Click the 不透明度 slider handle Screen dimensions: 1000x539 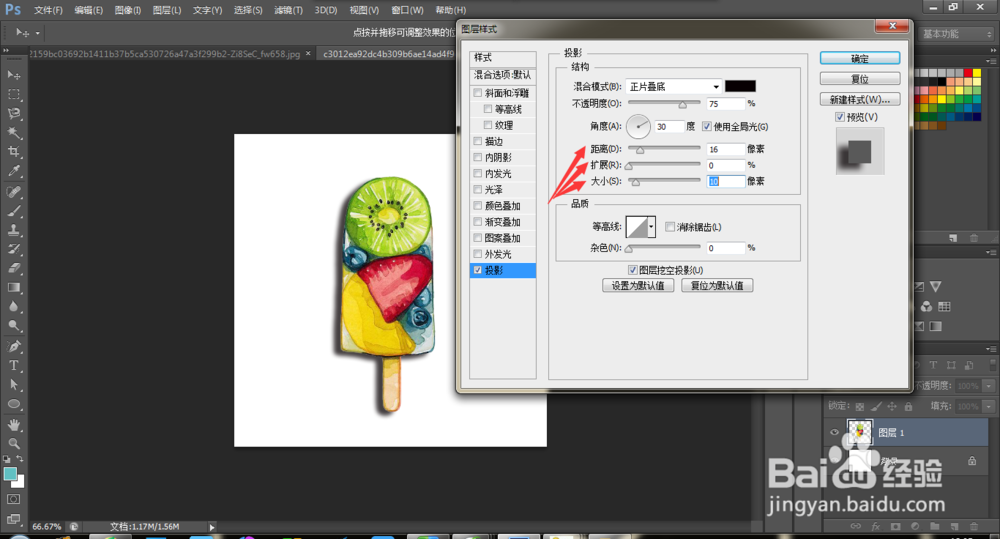click(x=682, y=104)
